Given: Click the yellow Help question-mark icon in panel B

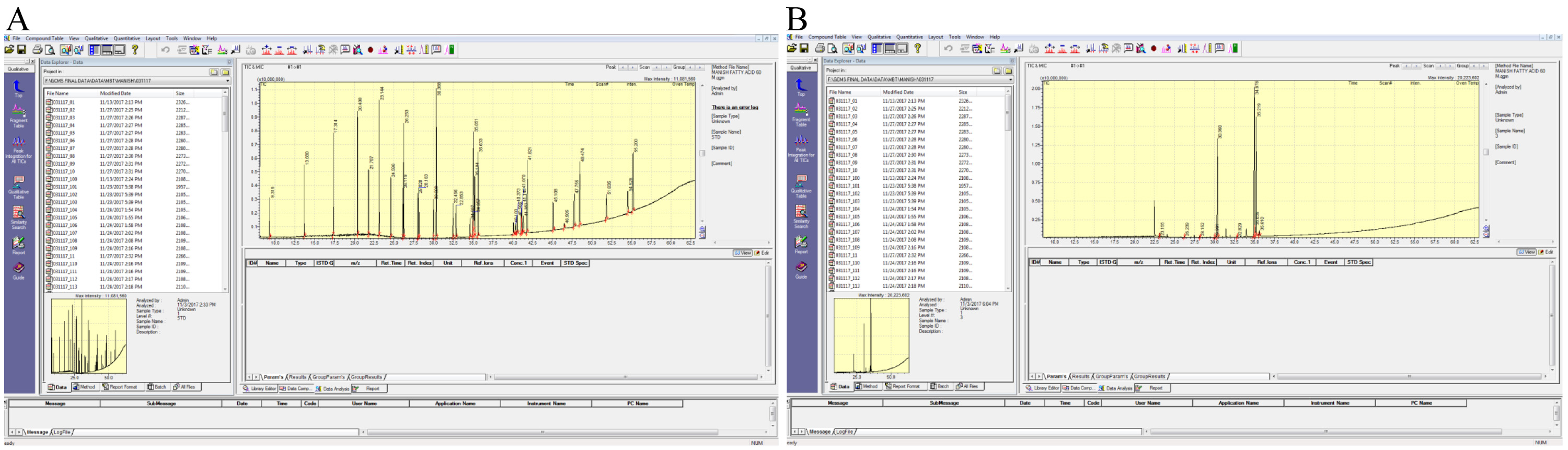Looking at the screenshot, I should pos(918,49).
